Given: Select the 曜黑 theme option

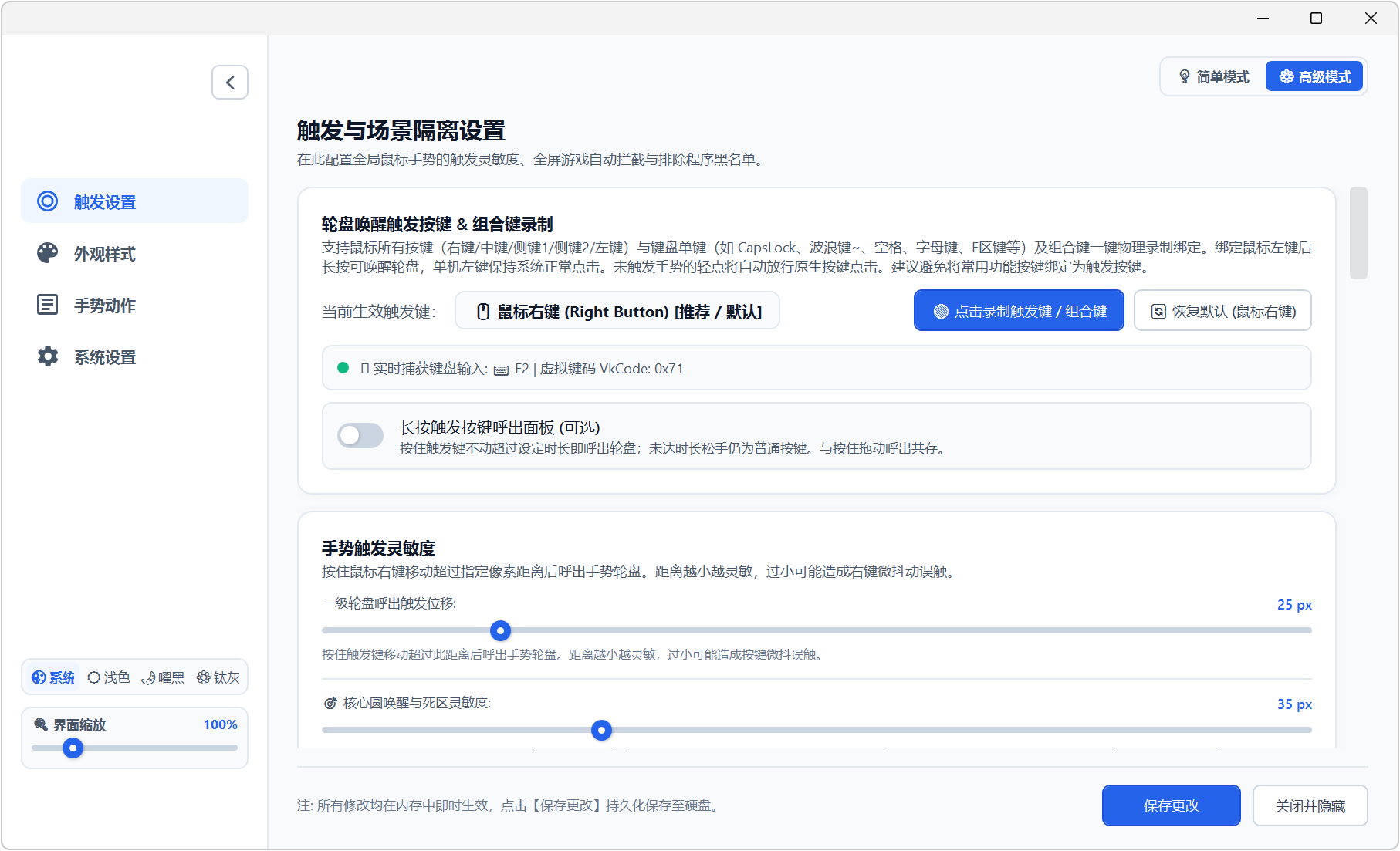Looking at the screenshot, I should [x=163, y=677].
